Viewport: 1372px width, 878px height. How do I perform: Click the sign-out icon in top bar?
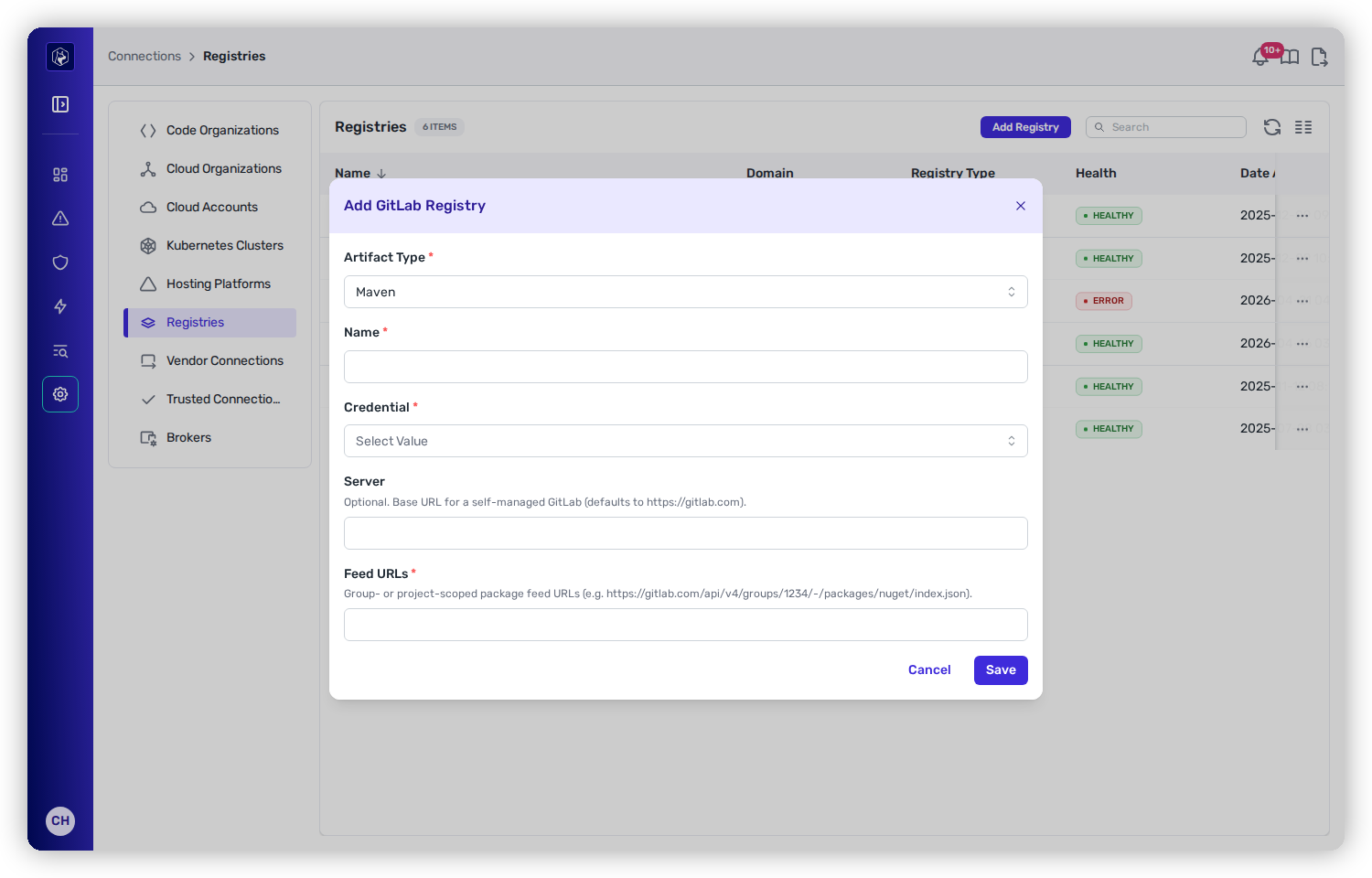click(1319, 58)
